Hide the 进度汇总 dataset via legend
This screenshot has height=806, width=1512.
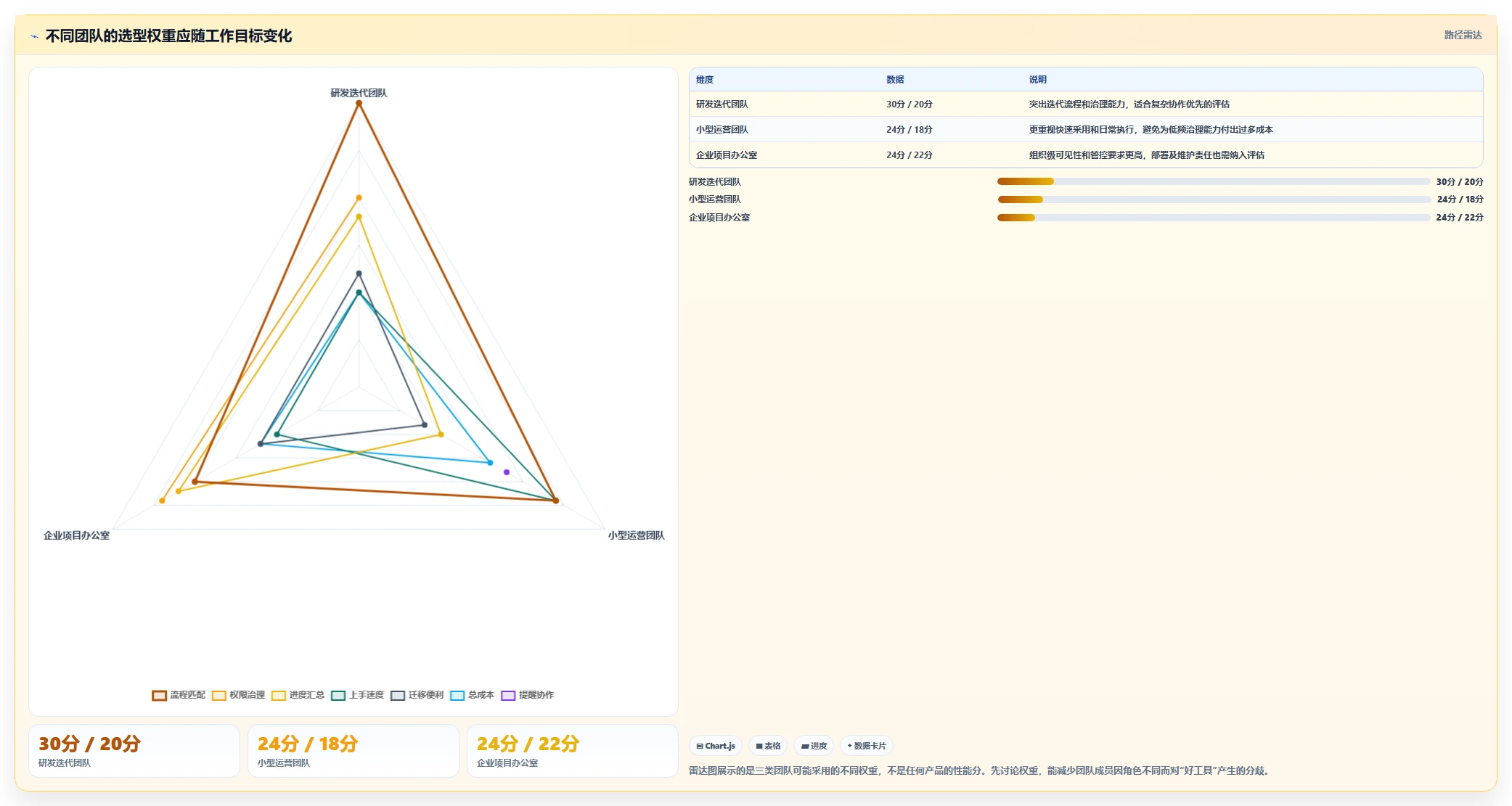(x=298, y=695)
